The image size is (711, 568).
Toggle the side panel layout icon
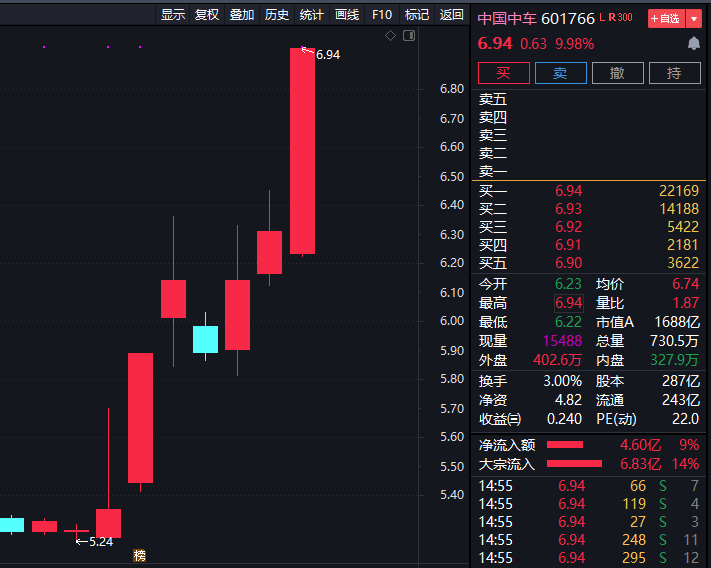pyautogui.click(x=409, y=35)
